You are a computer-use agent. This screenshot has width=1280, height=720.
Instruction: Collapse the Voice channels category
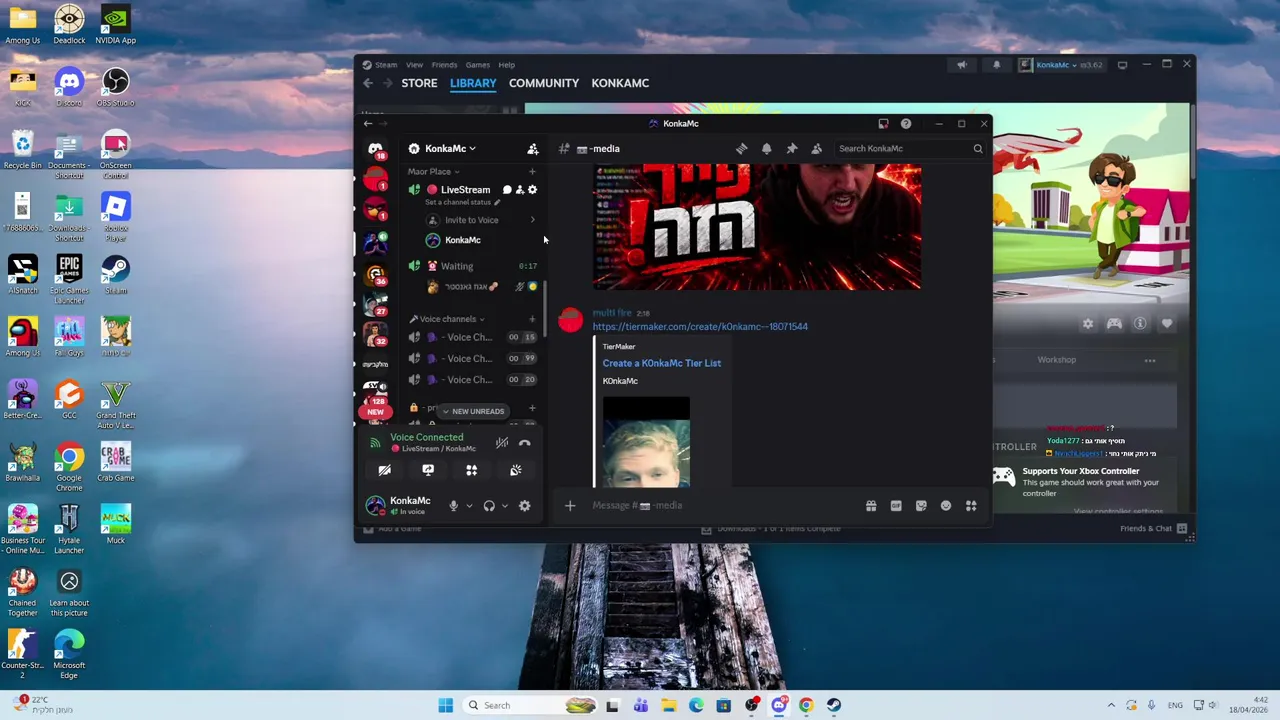tap(448, 319)
